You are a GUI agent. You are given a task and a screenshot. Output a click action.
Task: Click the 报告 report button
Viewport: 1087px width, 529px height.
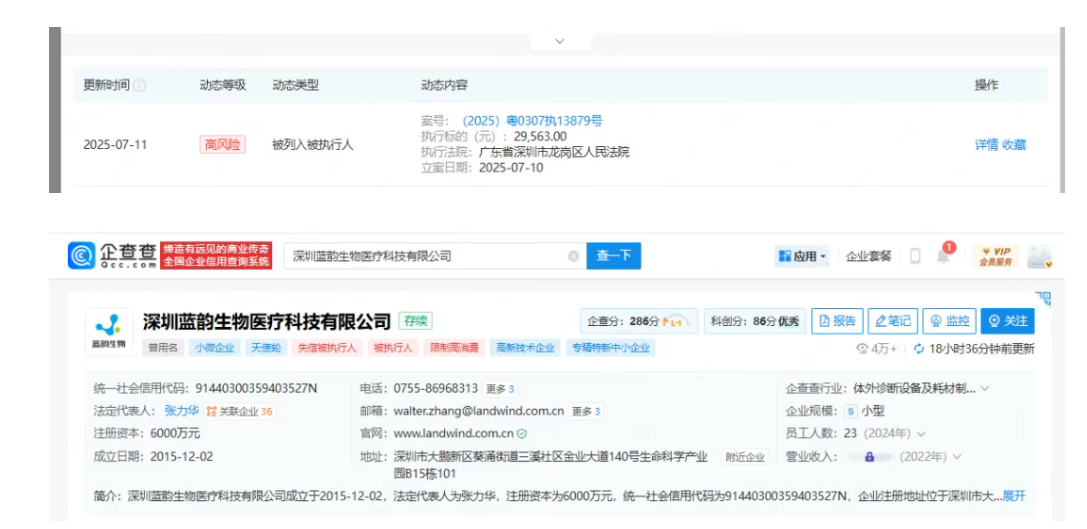pos(837,321)
